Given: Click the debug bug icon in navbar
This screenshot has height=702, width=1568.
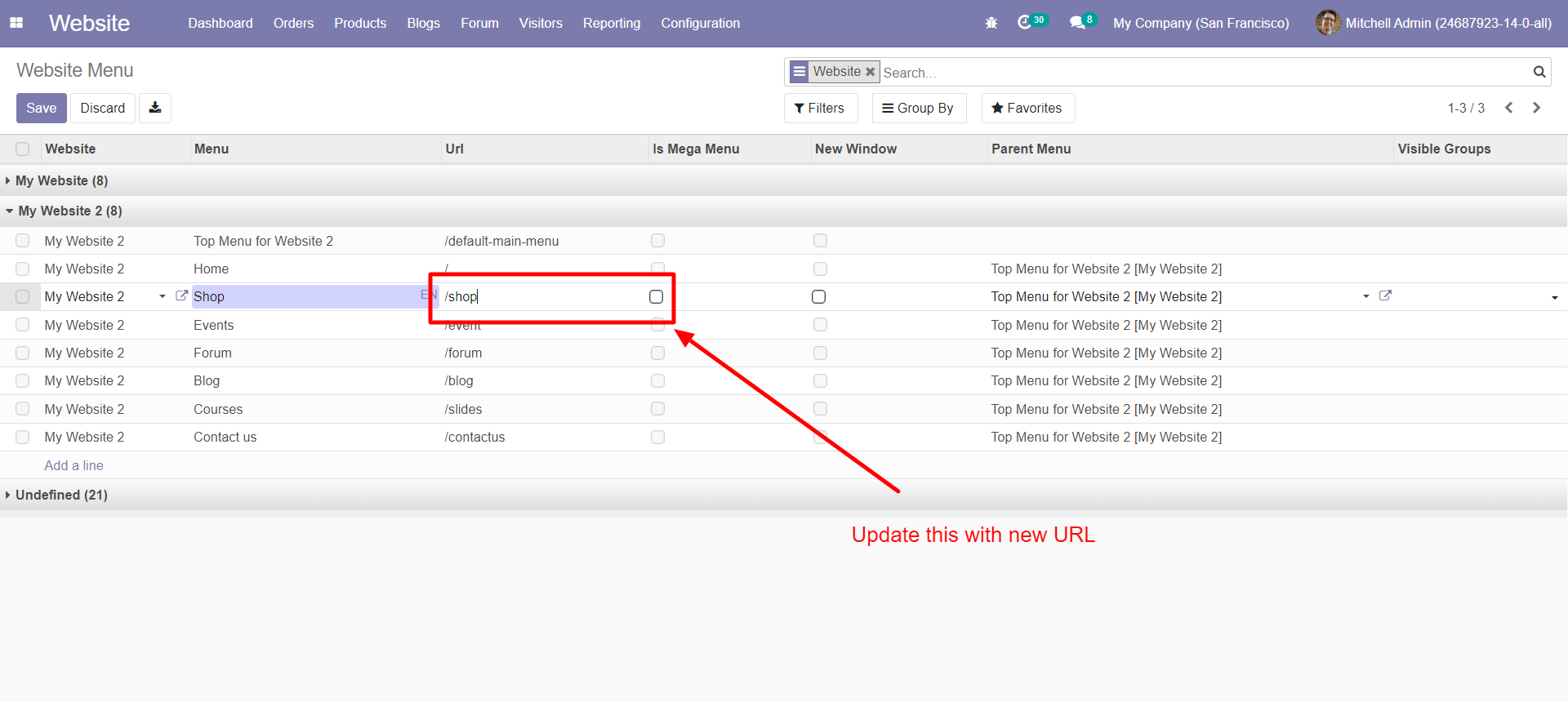Looking at the screenshot, I should click(991, 23).
